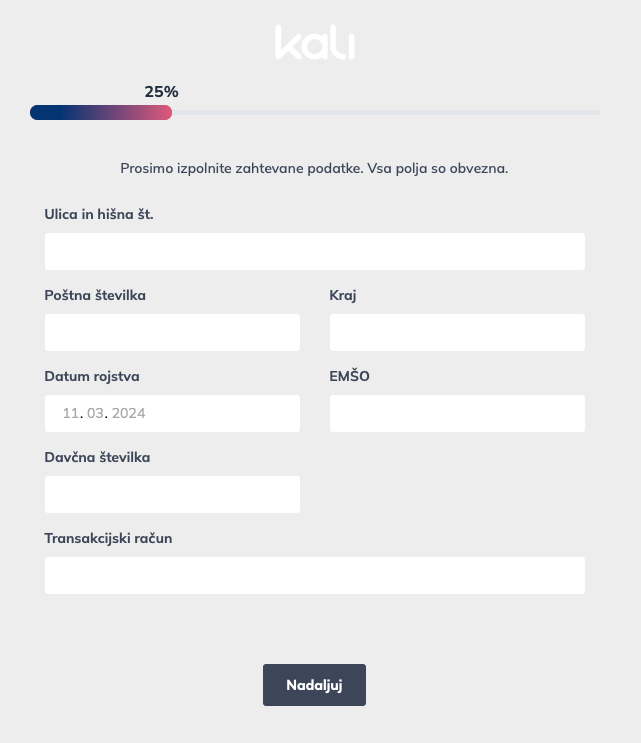
Task: Select the month value 03 in birth date
Action: [96, 413]
